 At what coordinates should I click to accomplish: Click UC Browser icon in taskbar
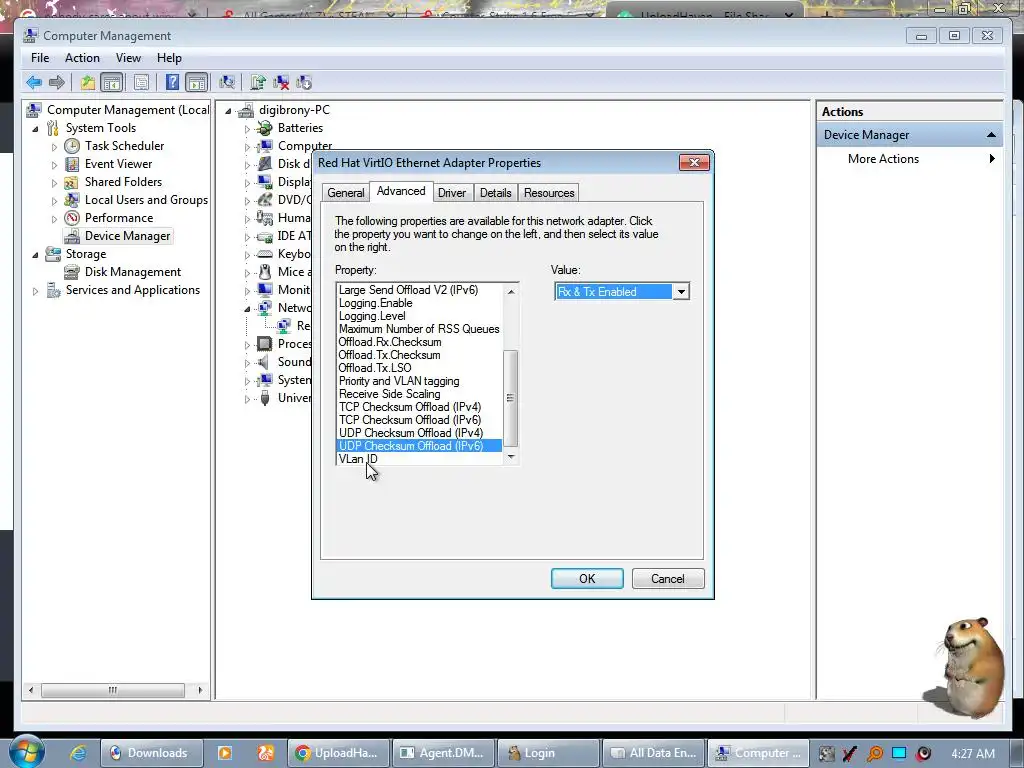pos(265,753)
